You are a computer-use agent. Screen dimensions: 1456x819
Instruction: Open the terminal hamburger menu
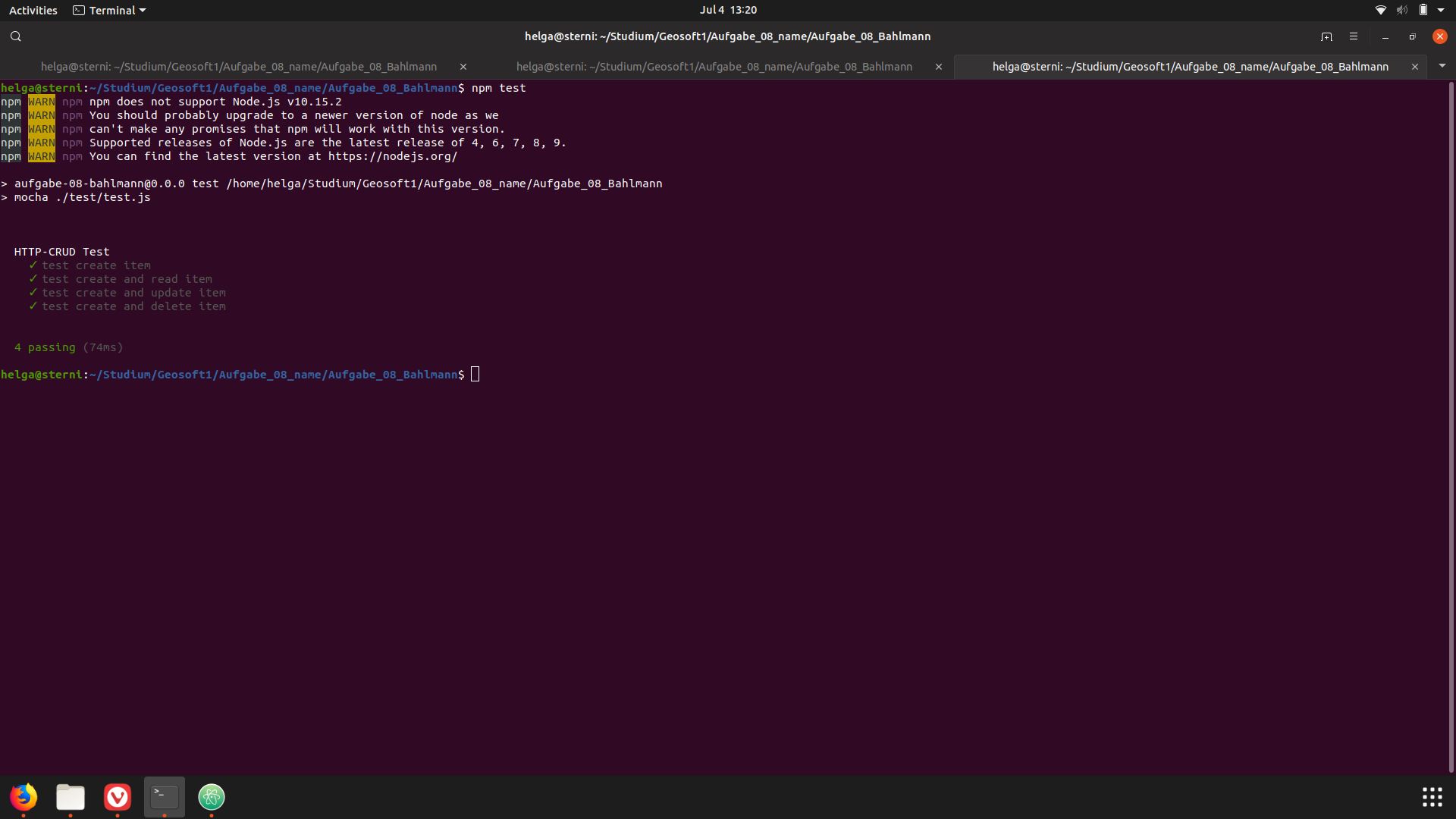tap(1354, 36)
